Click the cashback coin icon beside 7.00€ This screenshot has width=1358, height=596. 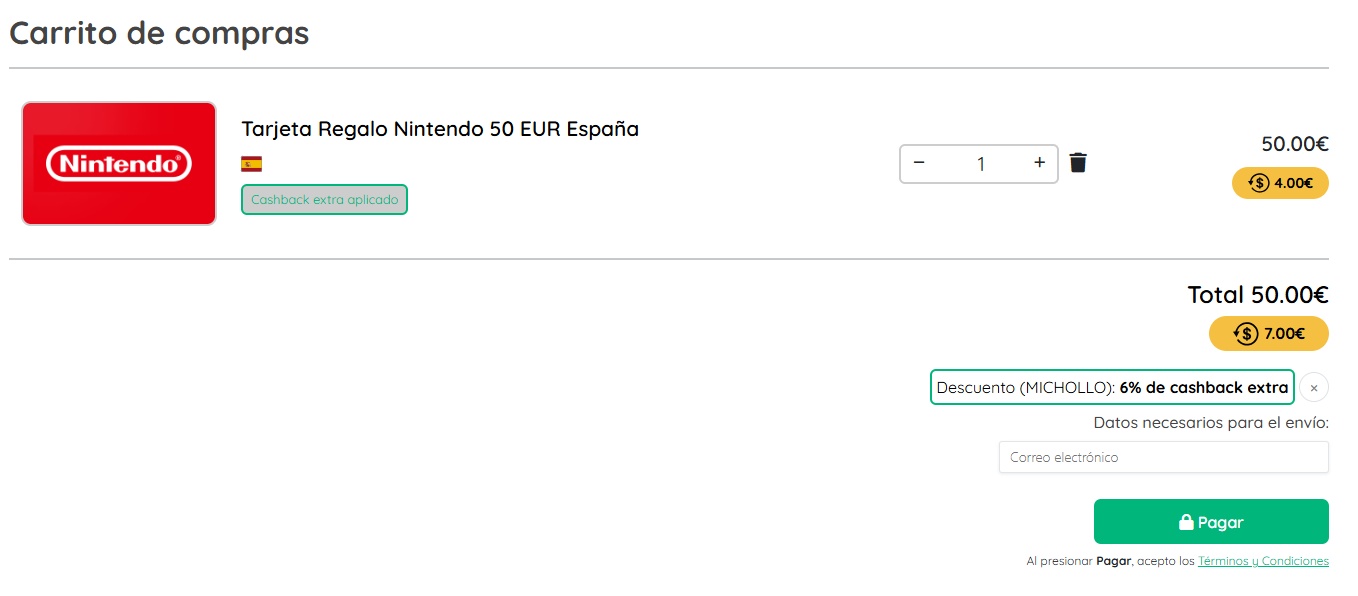[1246, 334]
